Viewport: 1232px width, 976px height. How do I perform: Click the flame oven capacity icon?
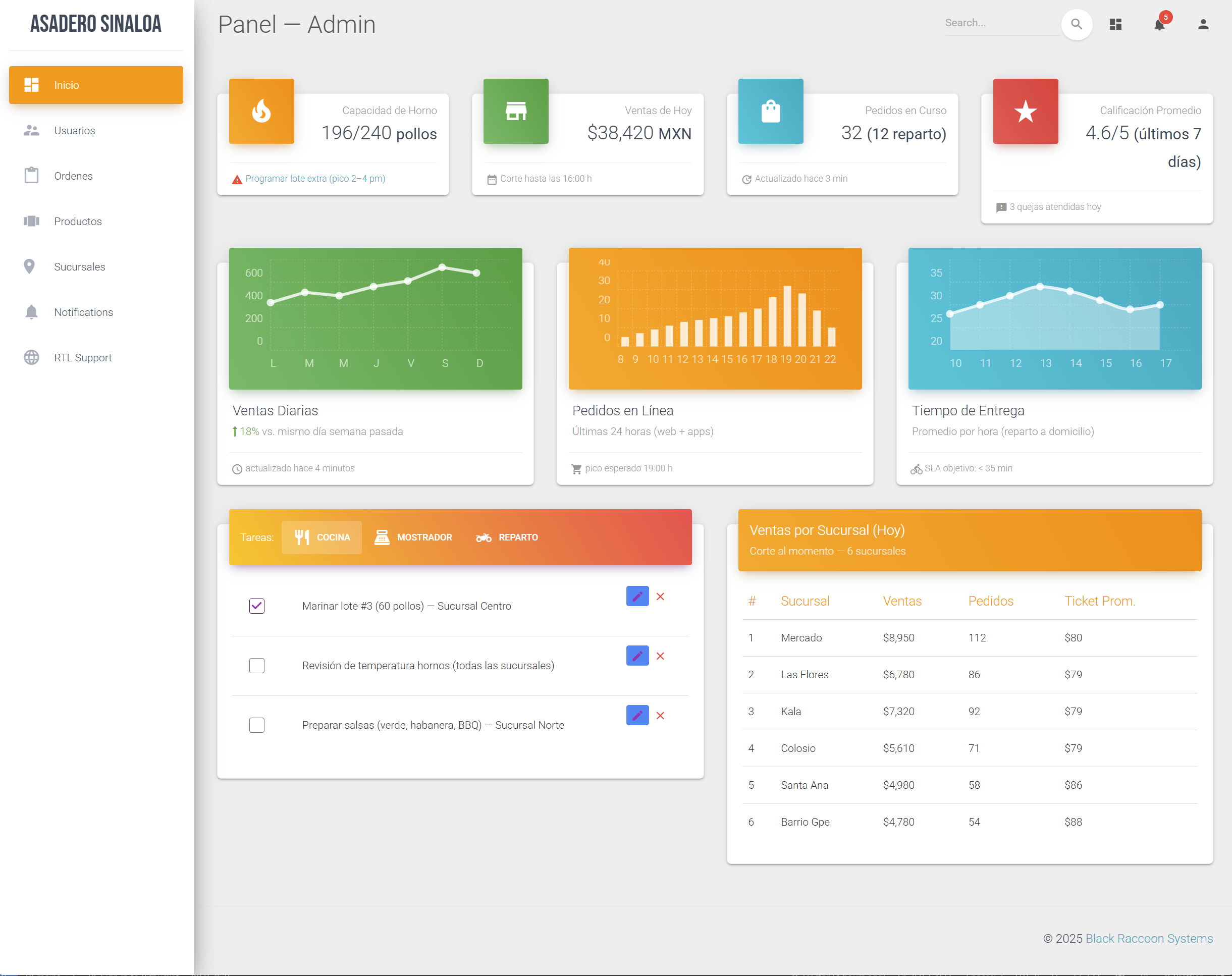tap(261, 111)
